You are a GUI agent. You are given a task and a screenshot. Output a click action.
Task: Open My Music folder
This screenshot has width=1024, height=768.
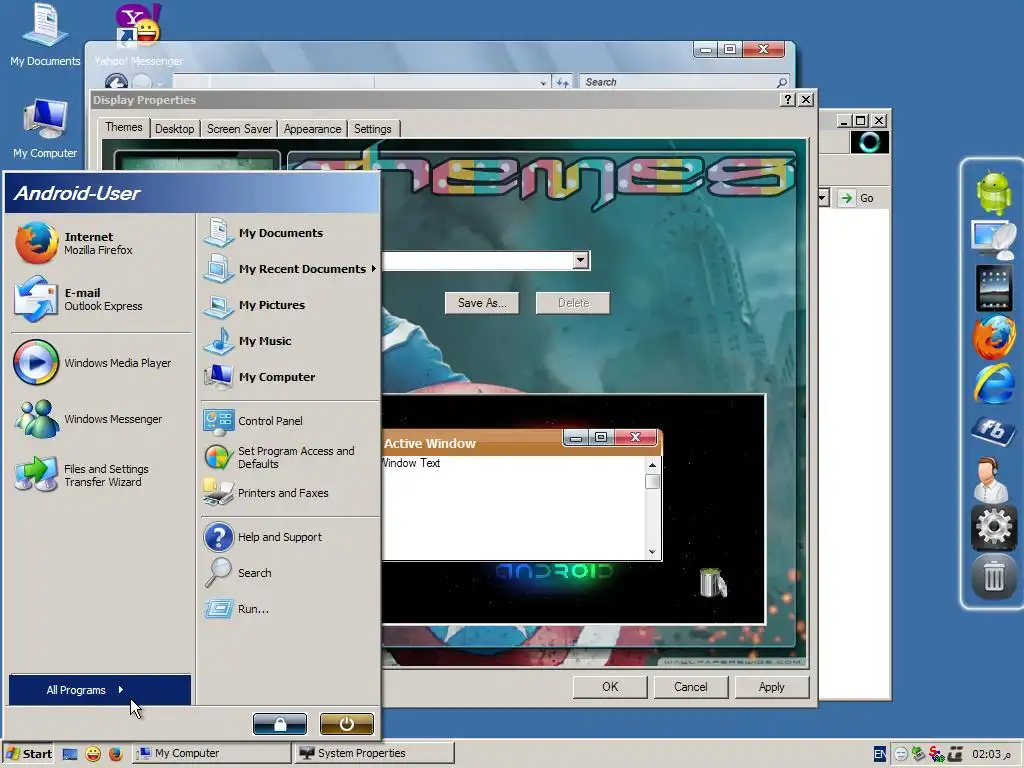point(289,341)
